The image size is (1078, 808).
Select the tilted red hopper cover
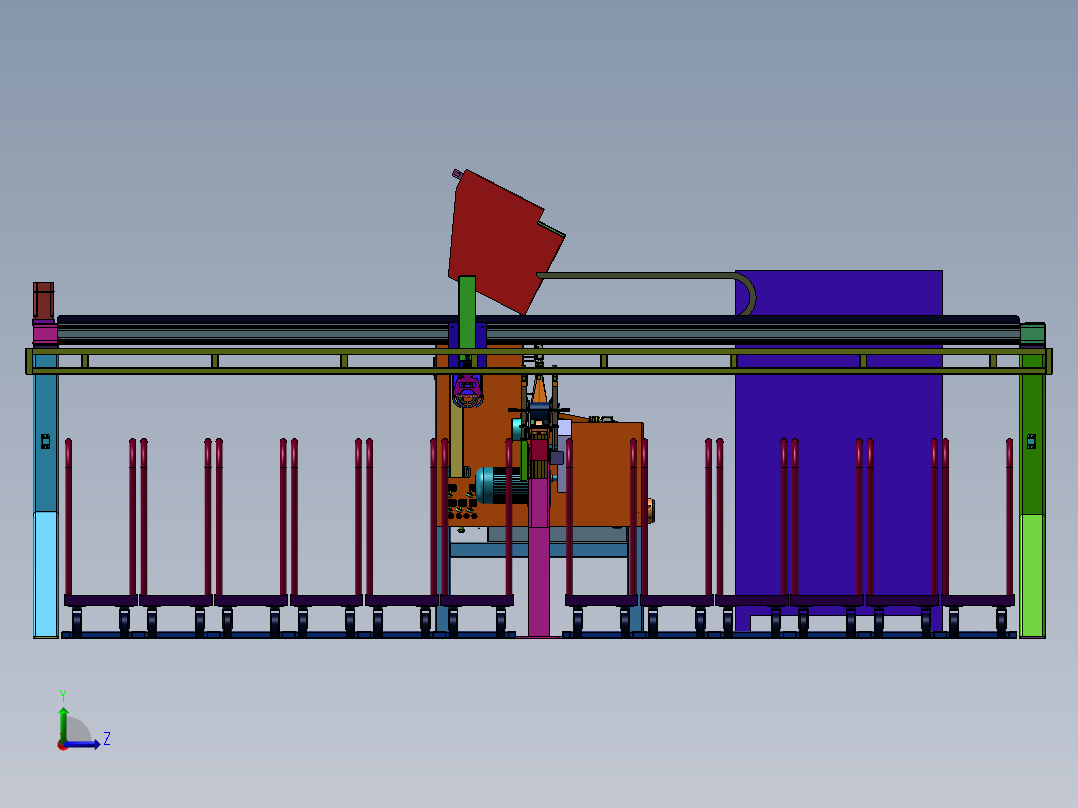505,241
